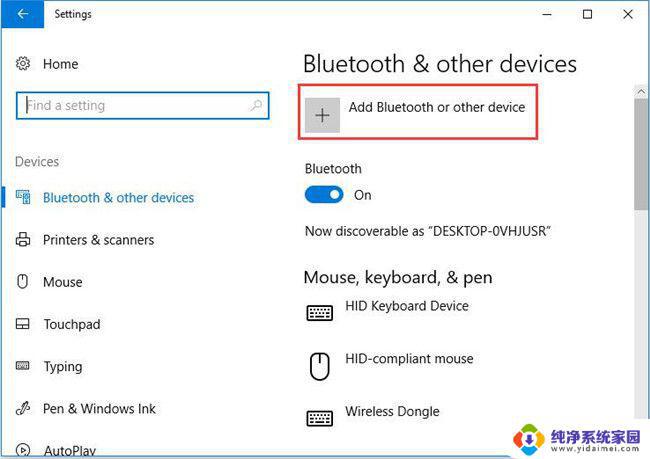Turn off the Bluetooth toggle switch
This screenshot has height=459, width=650.
[324, 195]
